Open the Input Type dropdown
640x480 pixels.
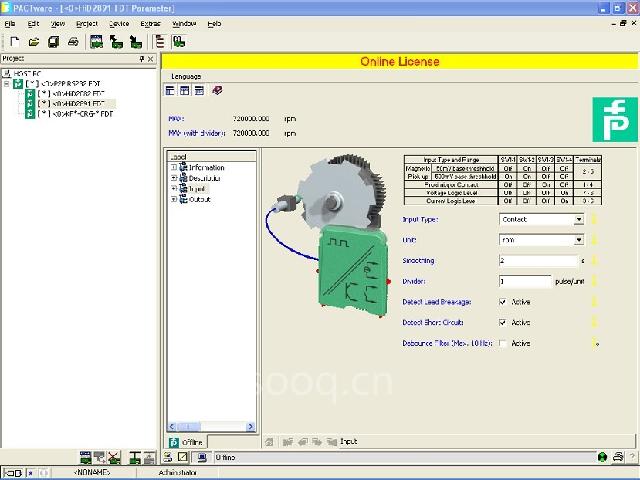point(578,219)
